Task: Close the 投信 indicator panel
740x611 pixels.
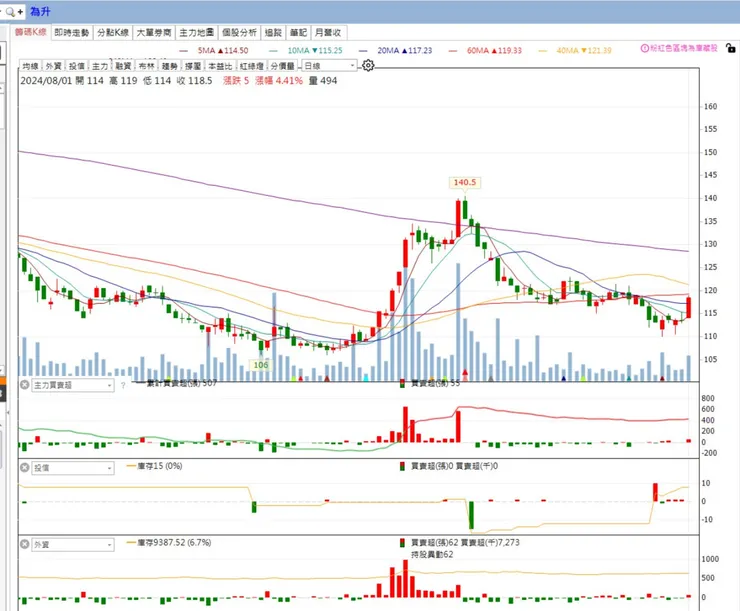Action: coord(25,468)
